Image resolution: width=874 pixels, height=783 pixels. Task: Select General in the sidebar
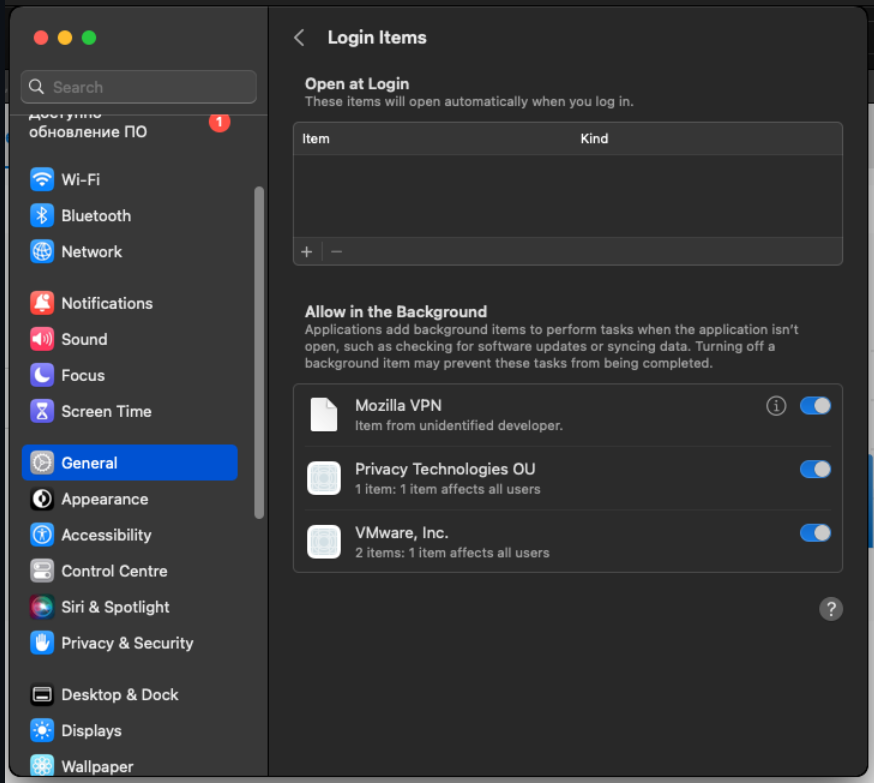[x=130, y=463]
